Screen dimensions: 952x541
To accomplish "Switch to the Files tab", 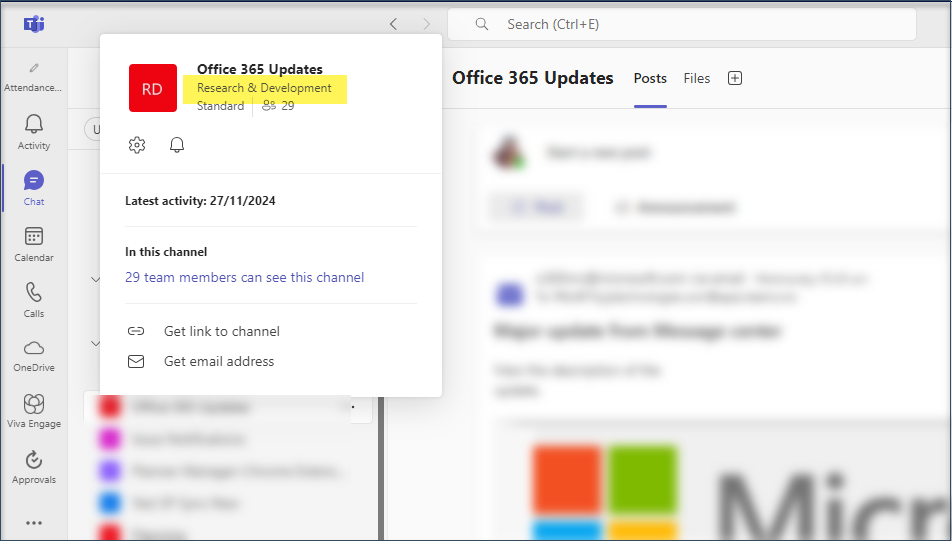I will pos(697,78).
